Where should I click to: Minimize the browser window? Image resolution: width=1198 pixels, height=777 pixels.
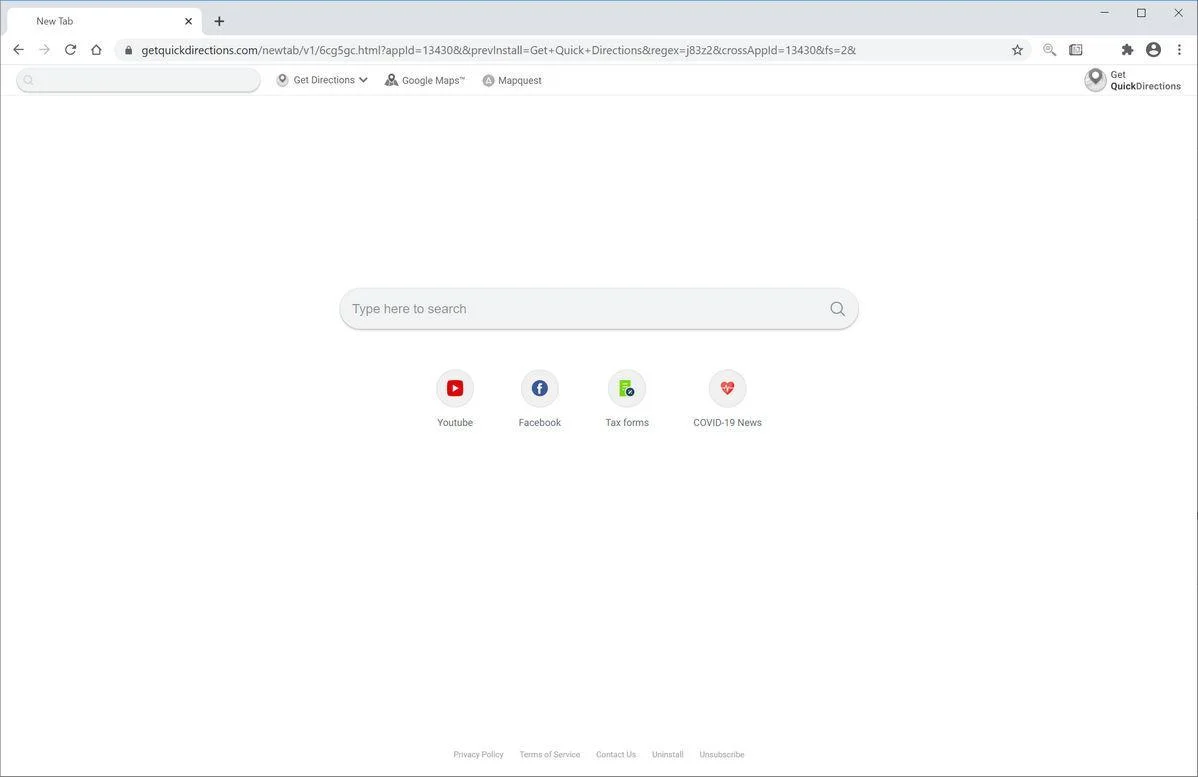(1105, 13)
